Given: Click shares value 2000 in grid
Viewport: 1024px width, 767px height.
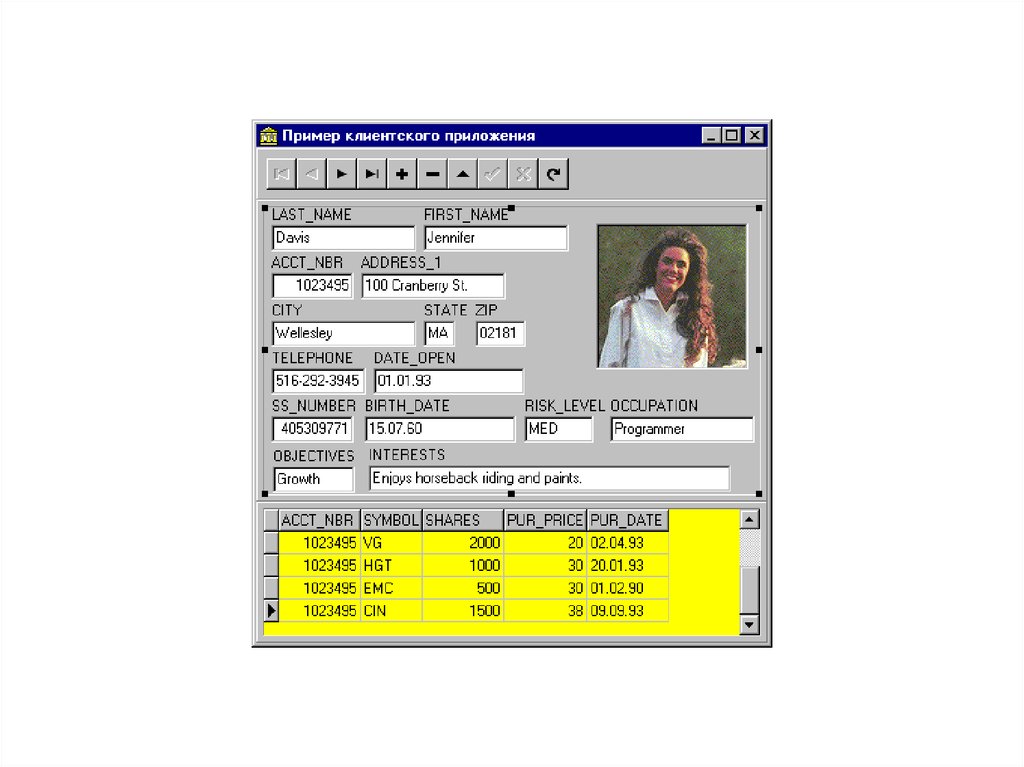Looking at the screenshot, I should click(x=463, y=543).
